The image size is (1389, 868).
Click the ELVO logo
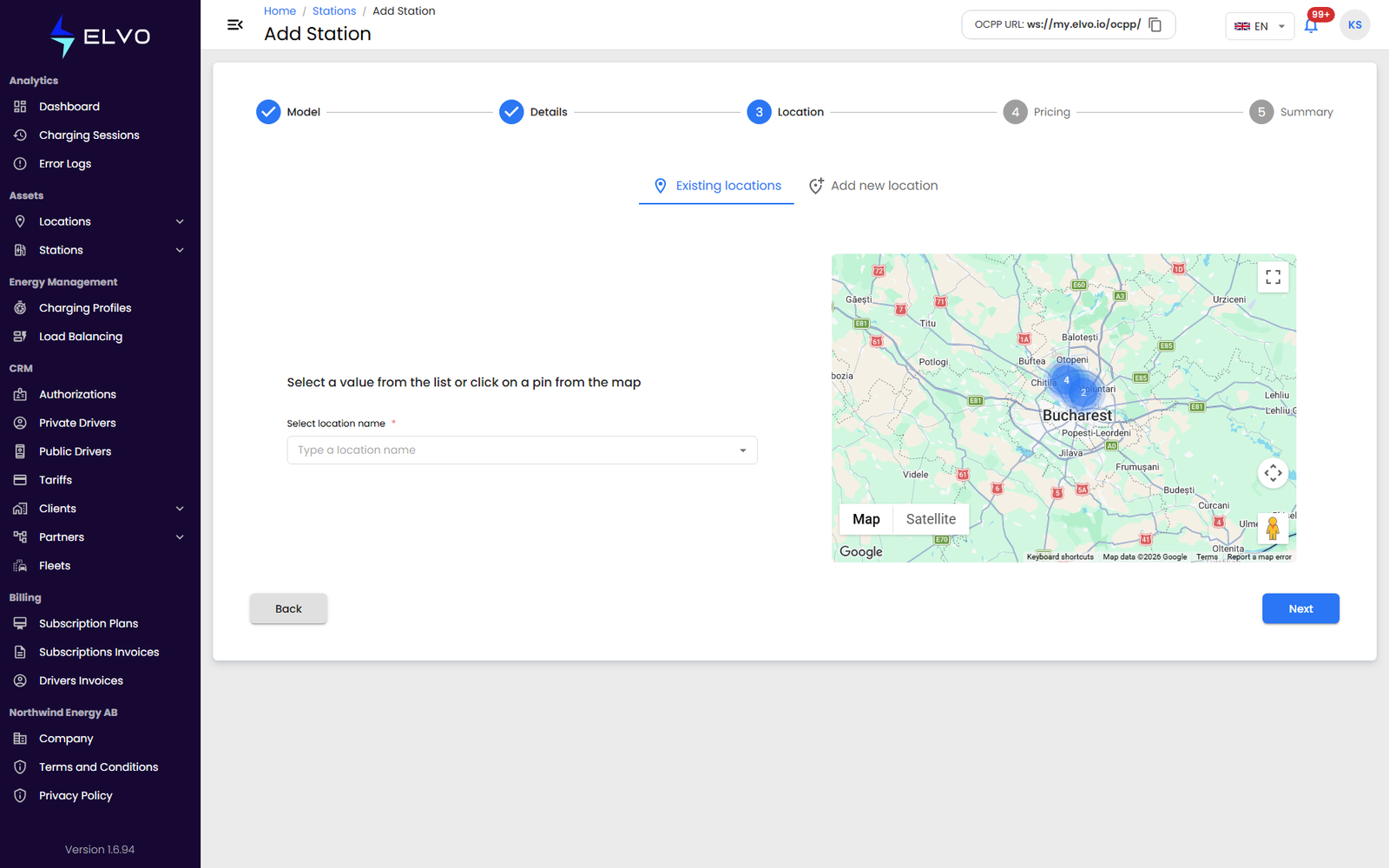pos(100,36)
